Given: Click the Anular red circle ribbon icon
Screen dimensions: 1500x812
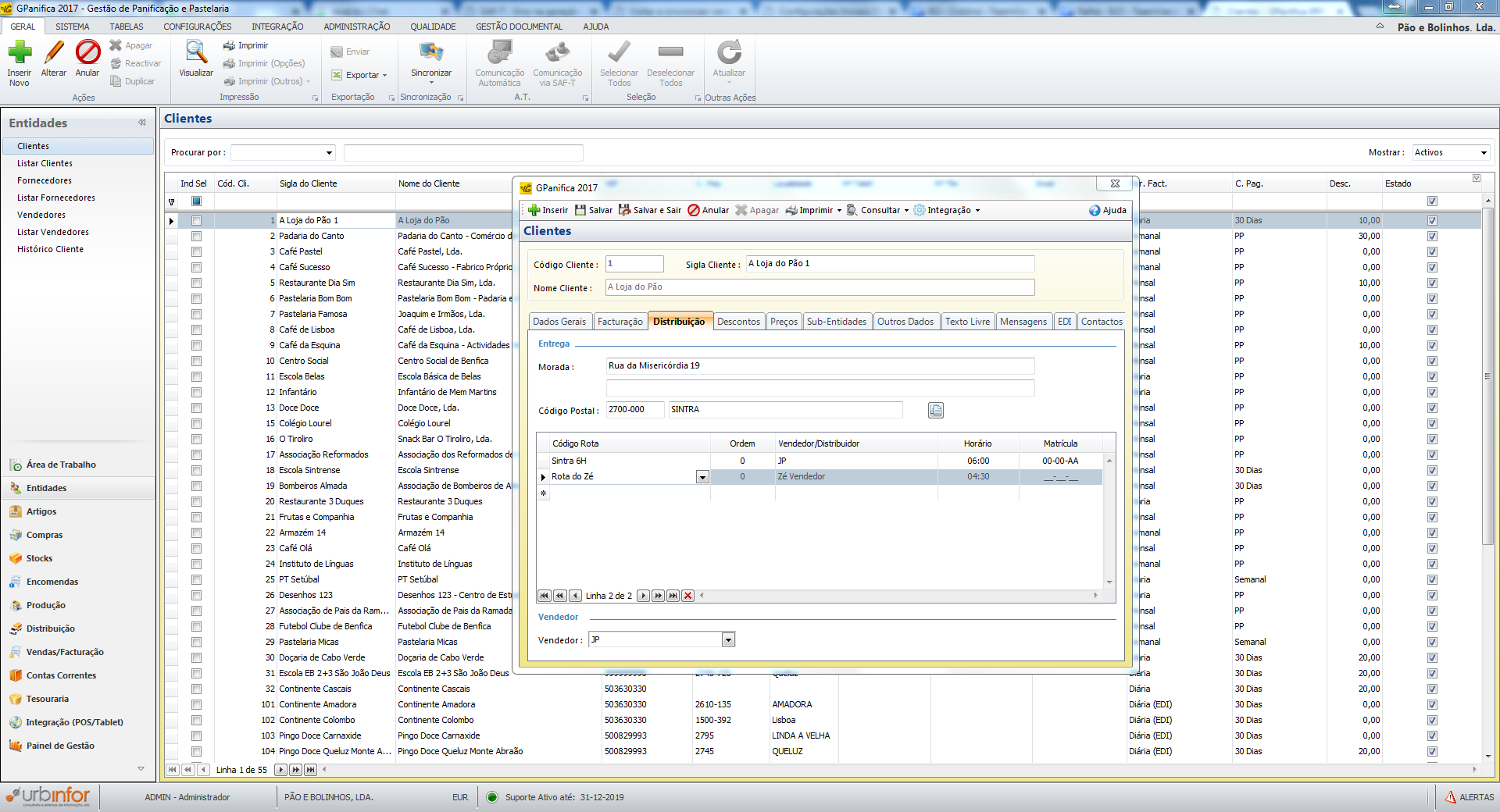Looking at the screenshot, I should [87, 53].
